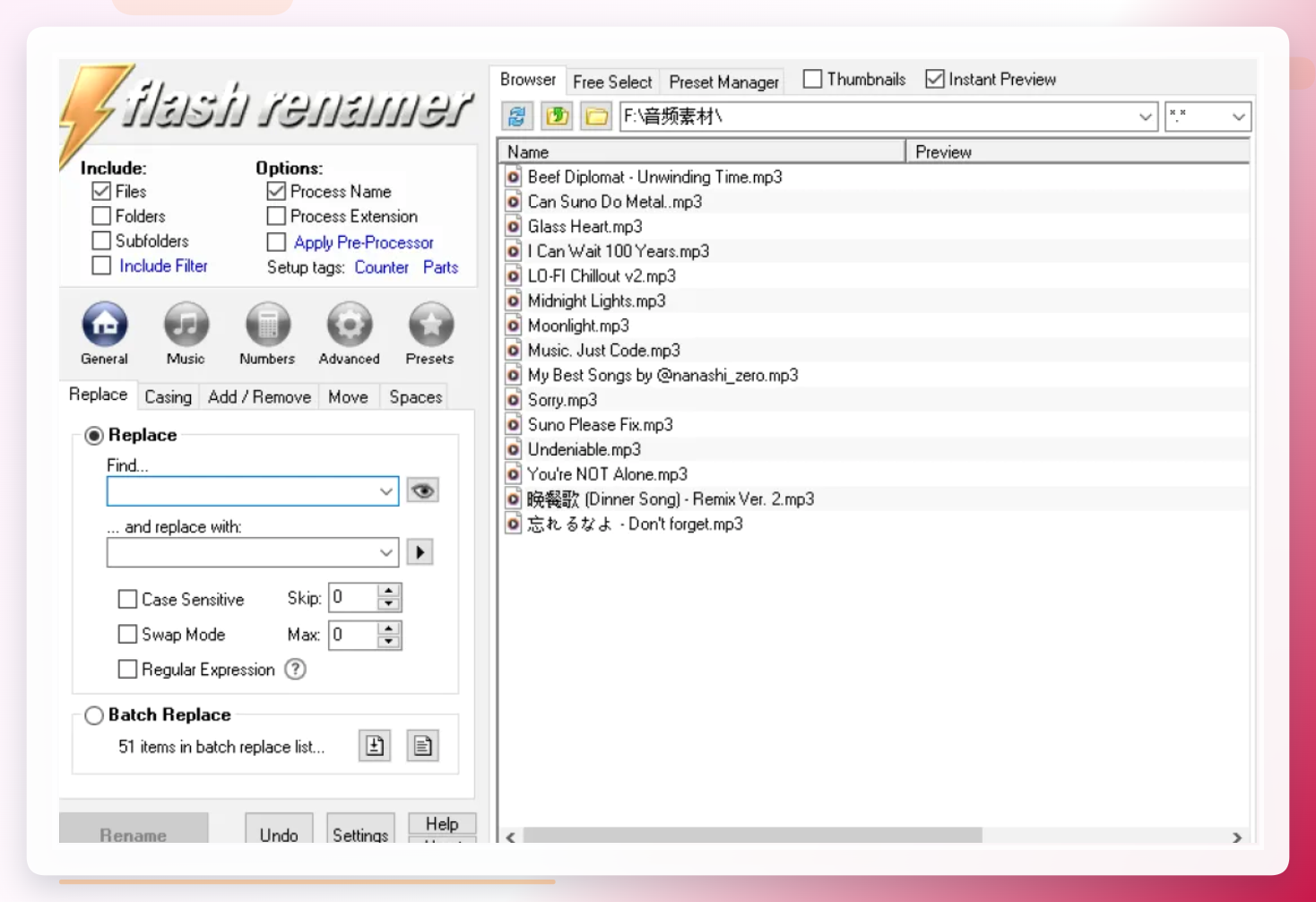Enable the Thumbnails checkbox

(812, 79)
